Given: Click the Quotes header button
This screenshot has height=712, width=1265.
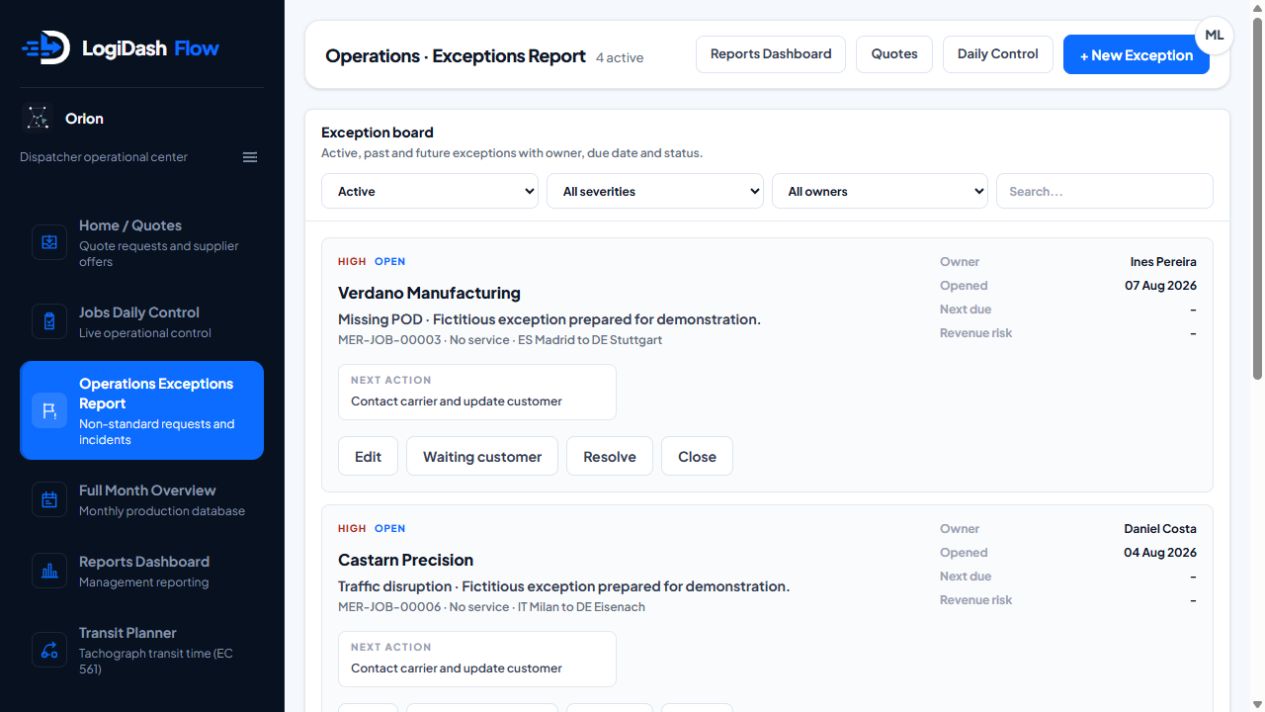Looking at the screenshot, I should point(894,54).
